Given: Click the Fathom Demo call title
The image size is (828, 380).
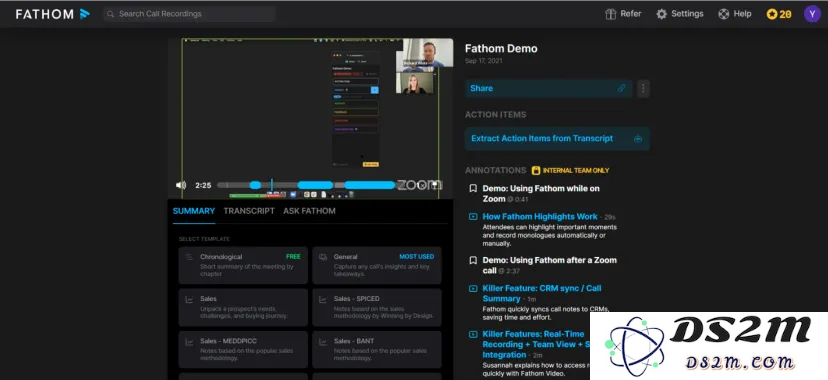Looking at the screenshot, I should pyautogui.click(x=501, y=49).
